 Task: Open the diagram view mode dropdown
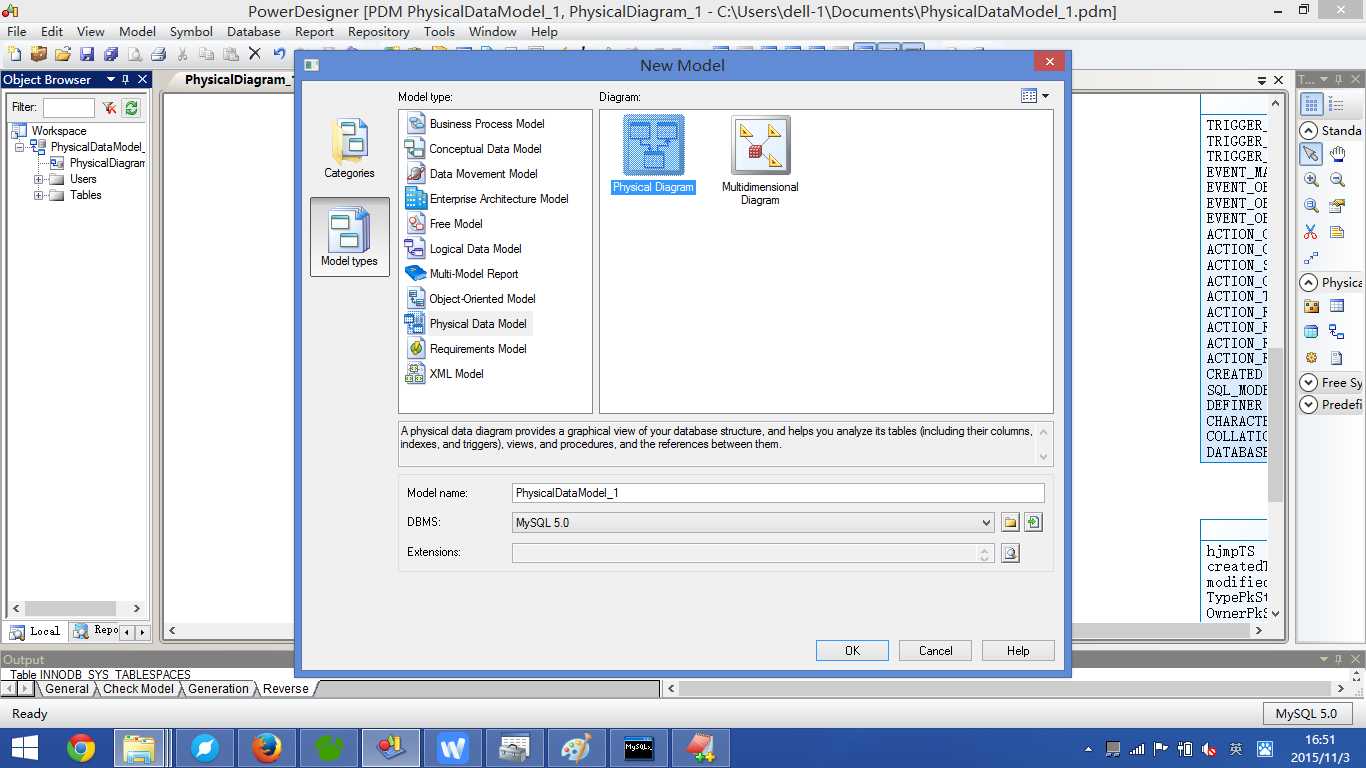point(1035,96)
